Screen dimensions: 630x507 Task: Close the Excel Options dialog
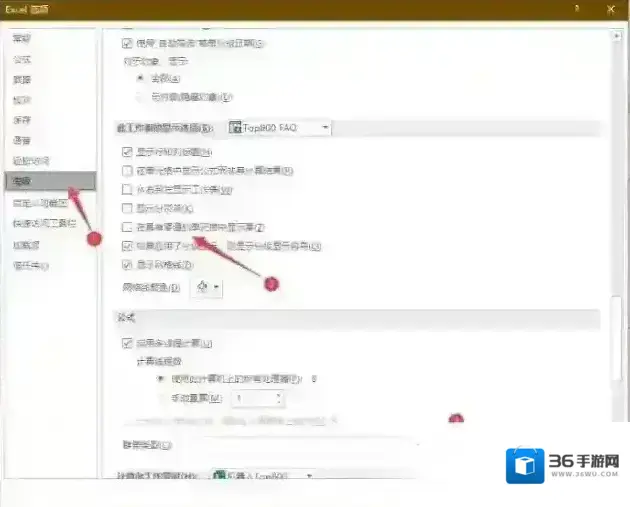[x=611, y=9]
